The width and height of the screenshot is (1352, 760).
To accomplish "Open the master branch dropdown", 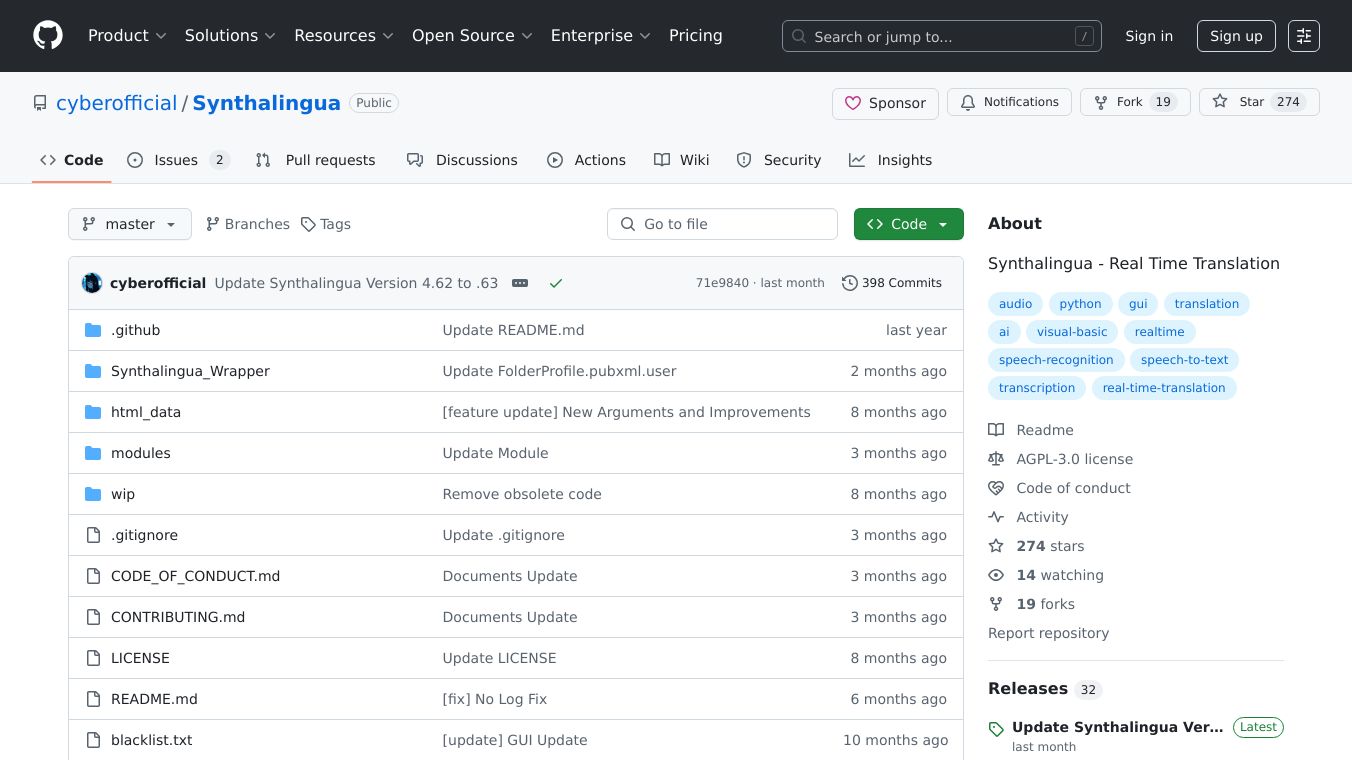I will [130, 224].
